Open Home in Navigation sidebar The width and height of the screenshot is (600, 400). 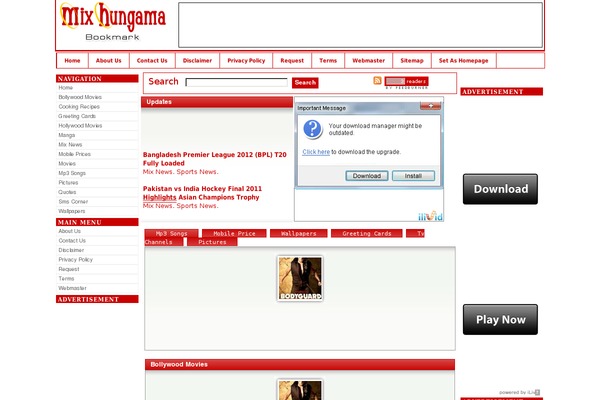click(x=65, y=88)
